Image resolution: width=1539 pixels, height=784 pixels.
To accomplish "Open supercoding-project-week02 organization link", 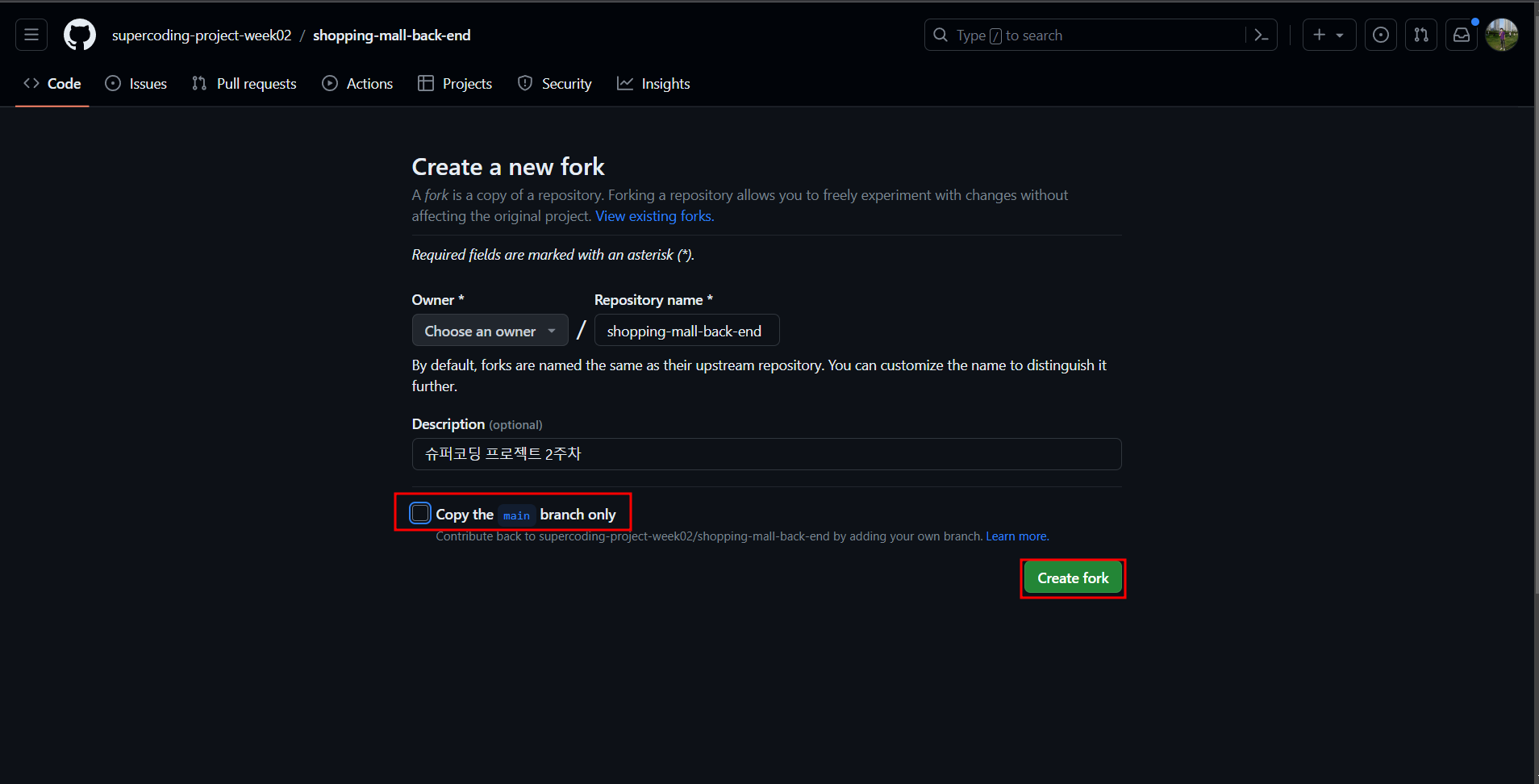I will 202,35.
